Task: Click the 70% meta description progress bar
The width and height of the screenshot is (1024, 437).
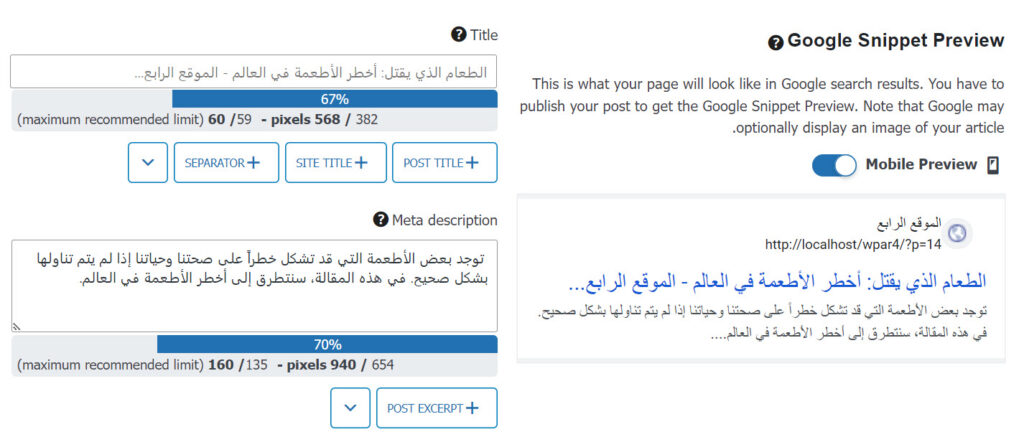Action: pos(327,344)
